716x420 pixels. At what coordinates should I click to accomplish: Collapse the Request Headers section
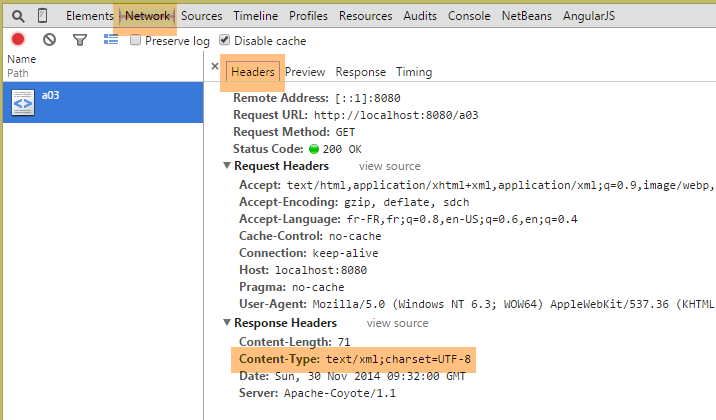click(226, 166)
